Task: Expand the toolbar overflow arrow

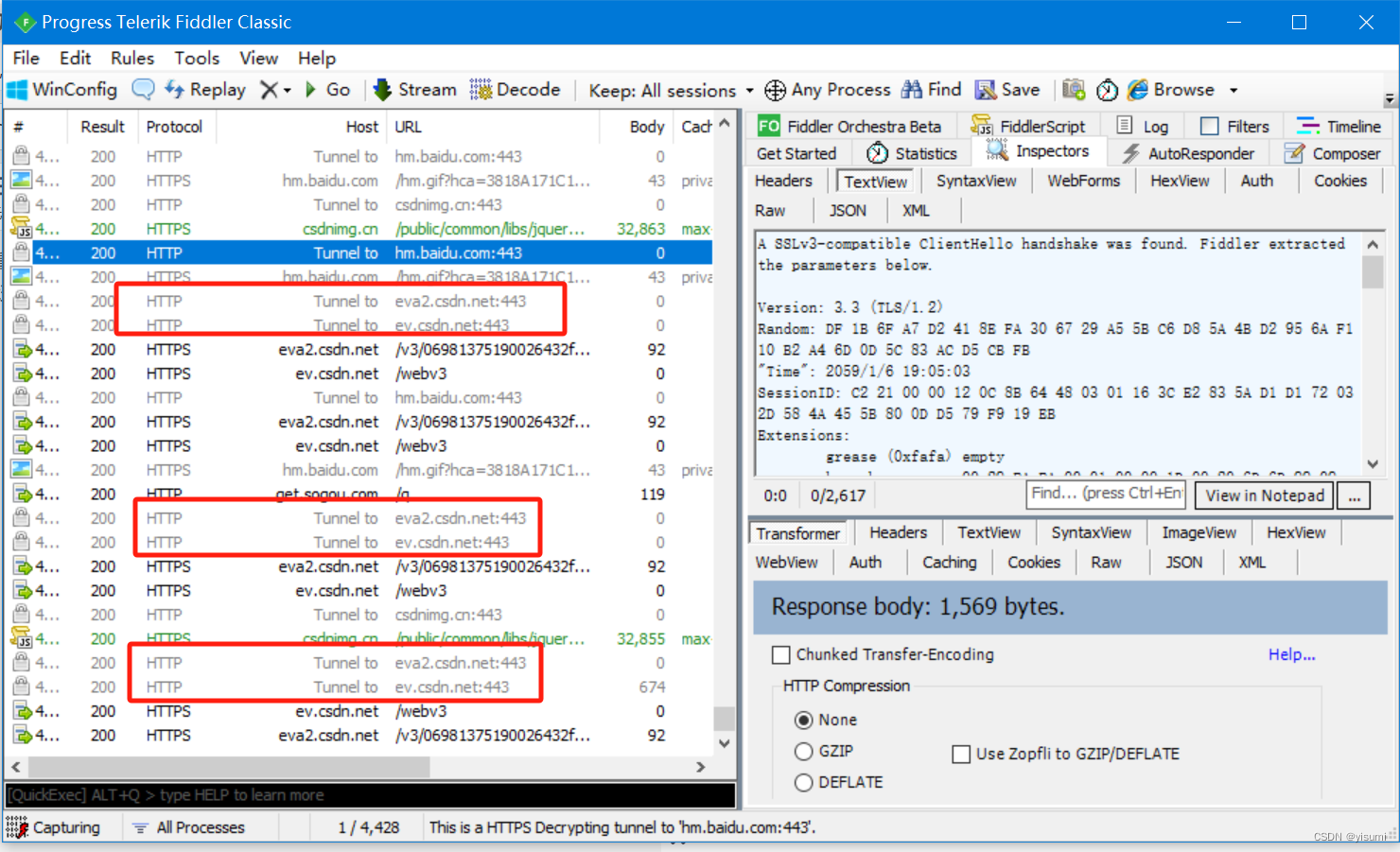Action: [x=1390, y=98]
